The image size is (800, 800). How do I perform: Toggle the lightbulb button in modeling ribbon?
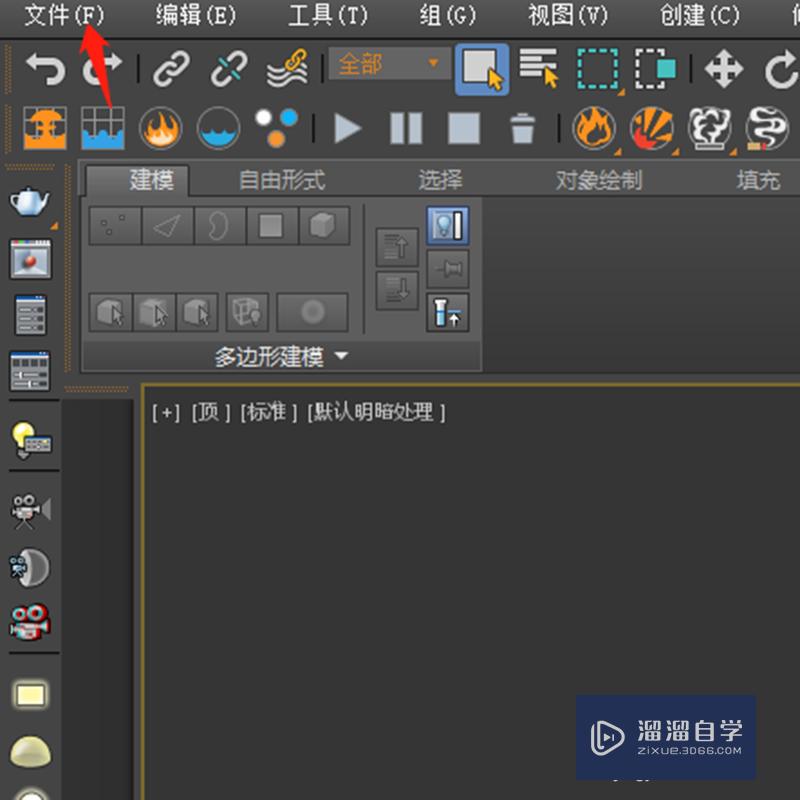[x=447, y=225]
